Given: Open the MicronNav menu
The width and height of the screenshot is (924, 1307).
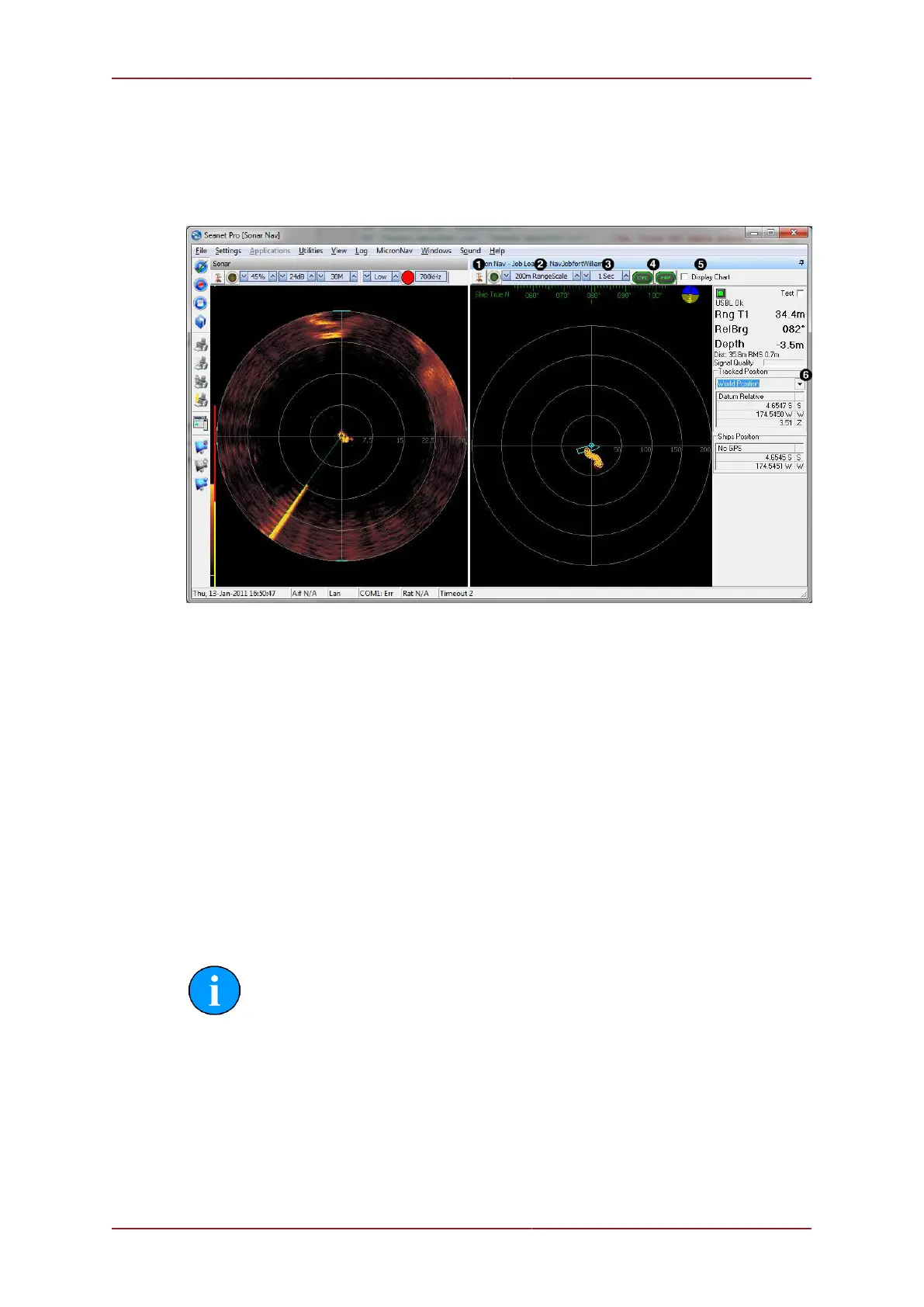Looking at the screenshot, I should pos(394,251).
